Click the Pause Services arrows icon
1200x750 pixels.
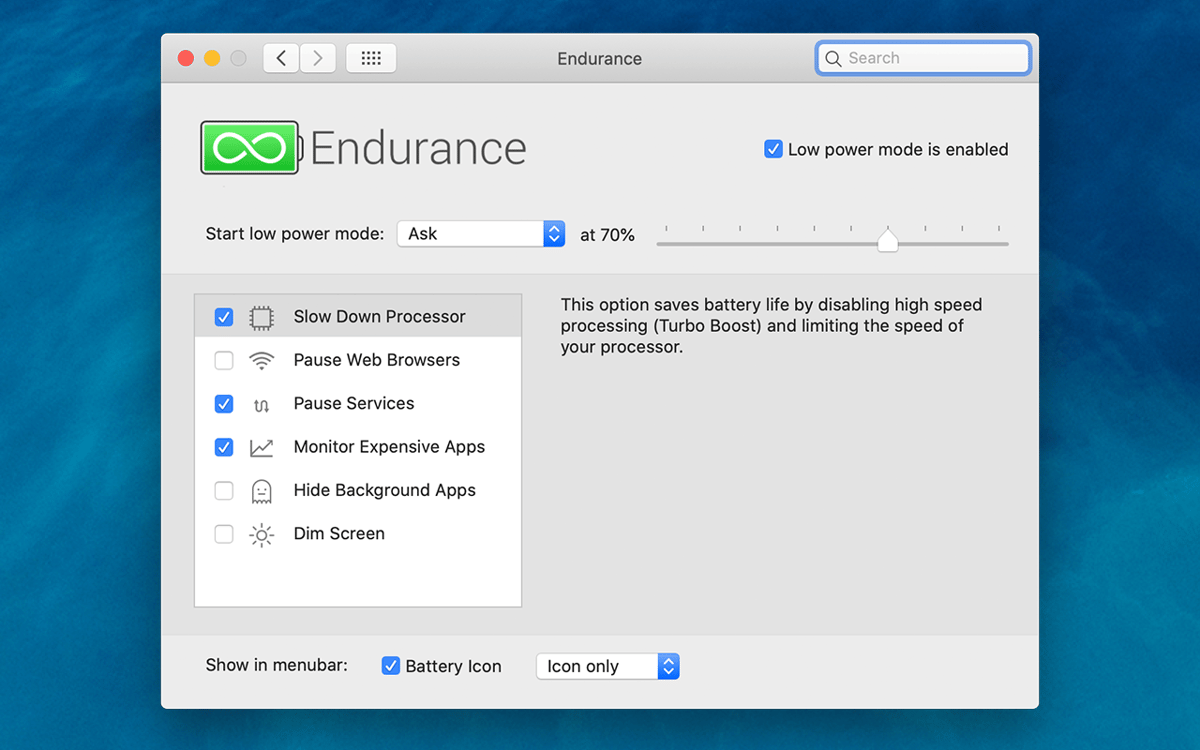tap(261, 404)
